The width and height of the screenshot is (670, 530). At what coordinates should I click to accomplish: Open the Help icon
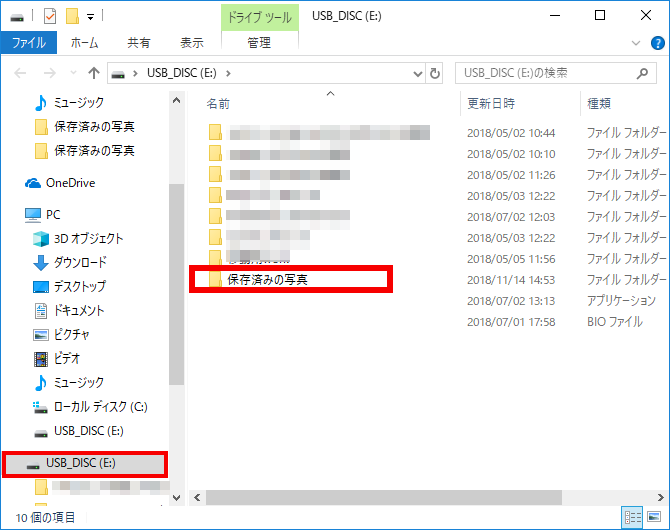point(658,43)
